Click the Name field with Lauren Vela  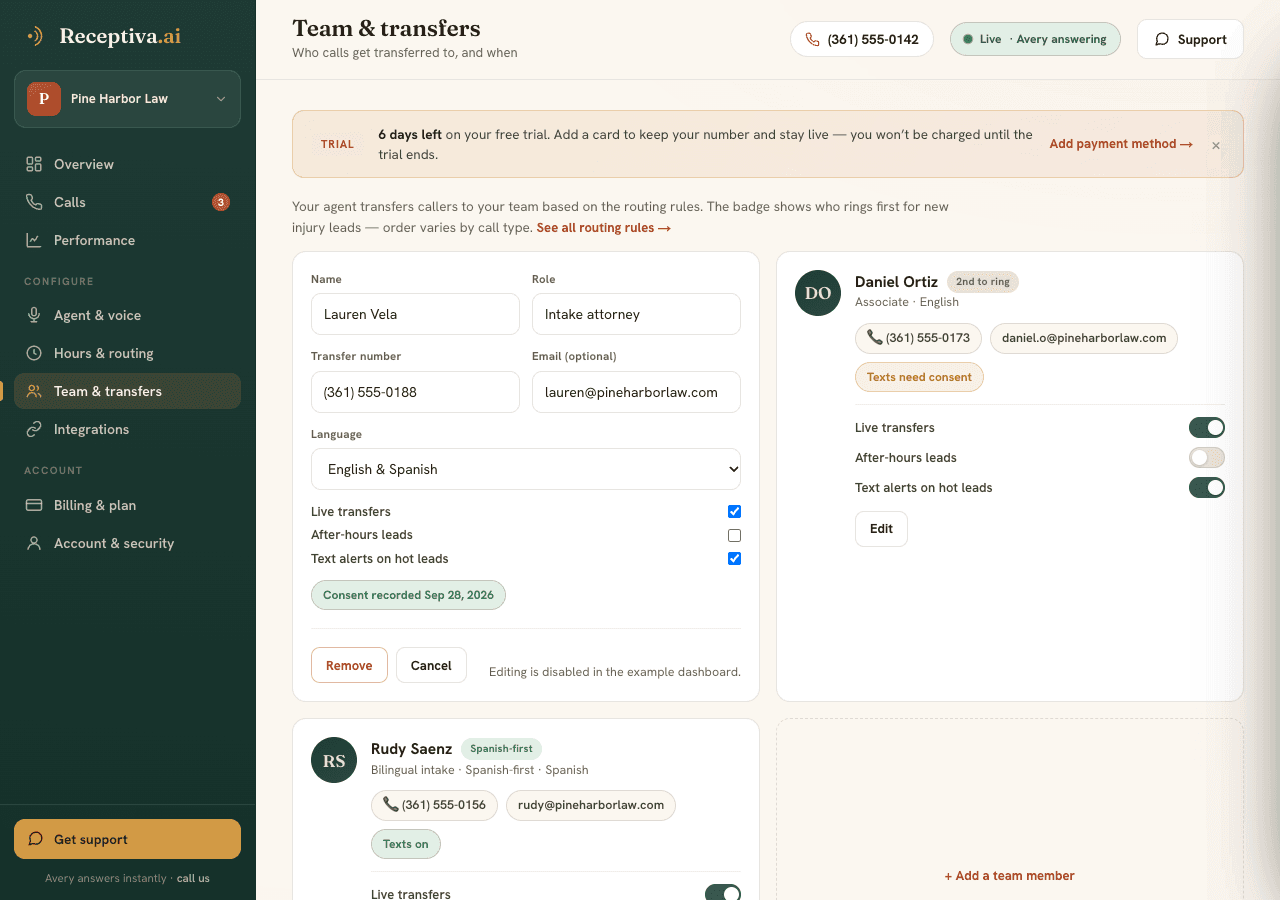tap(415, 314)
